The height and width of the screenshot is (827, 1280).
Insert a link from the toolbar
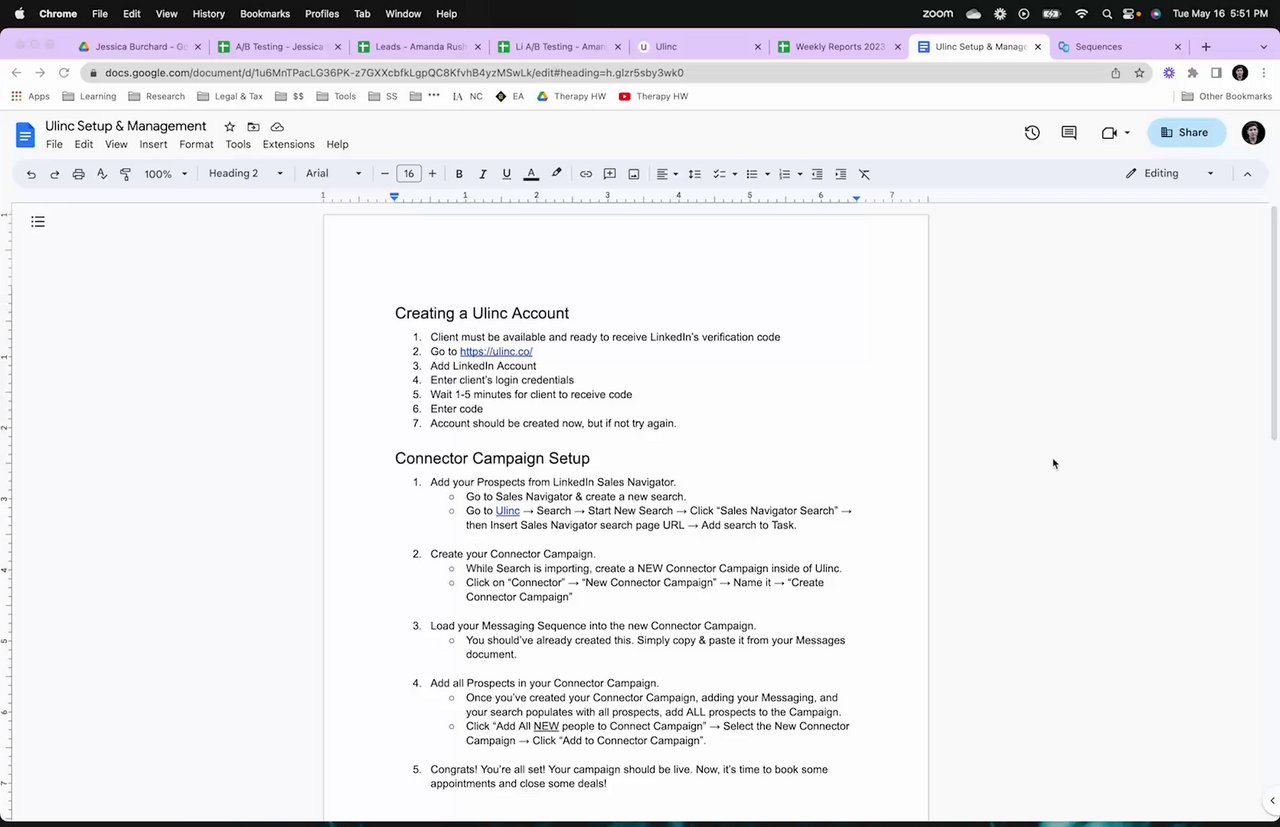point(586,174)
